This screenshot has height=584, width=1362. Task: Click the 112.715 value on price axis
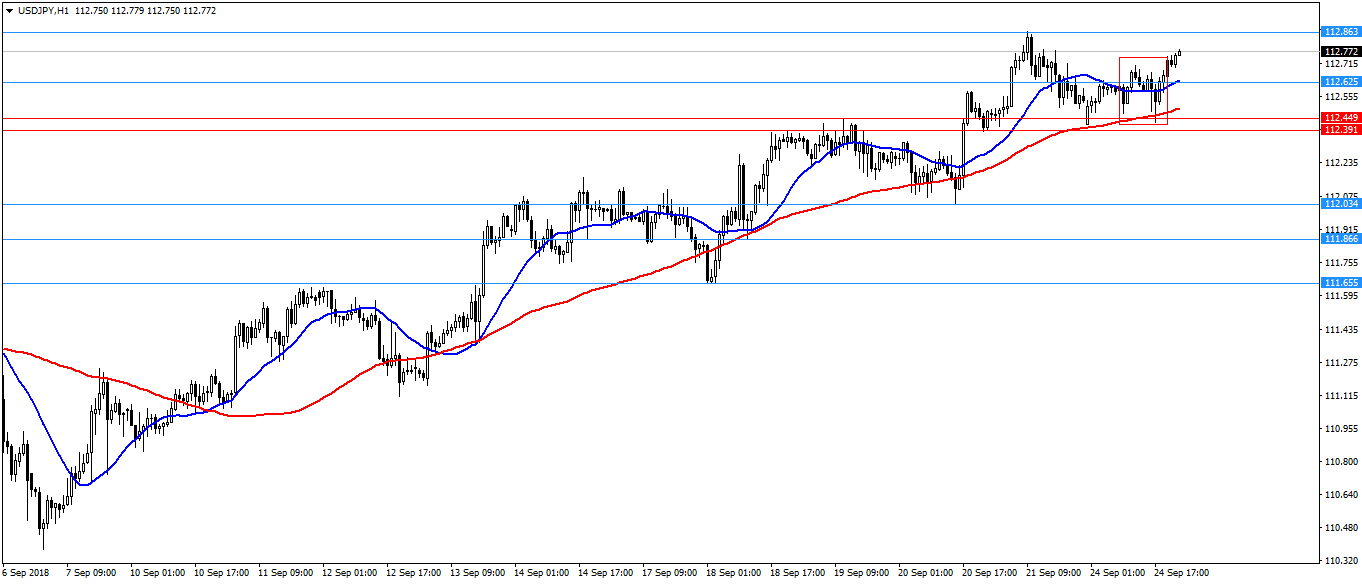point(1341,64)
